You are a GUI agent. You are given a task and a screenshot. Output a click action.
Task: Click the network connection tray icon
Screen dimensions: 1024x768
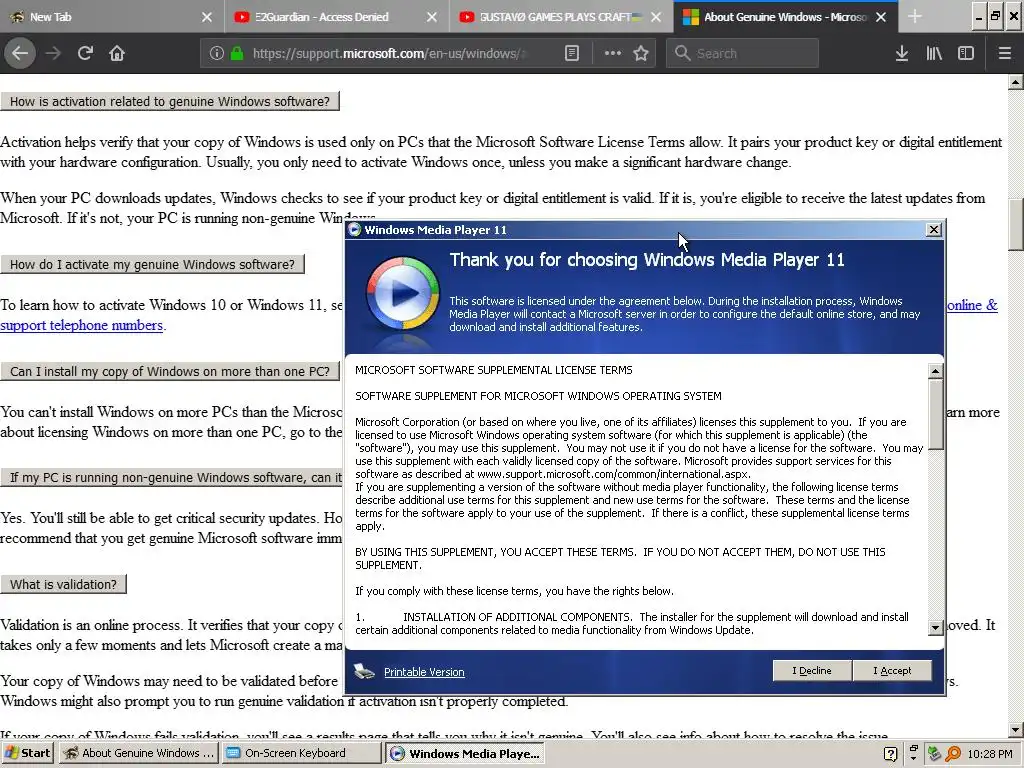click(934, 754)
